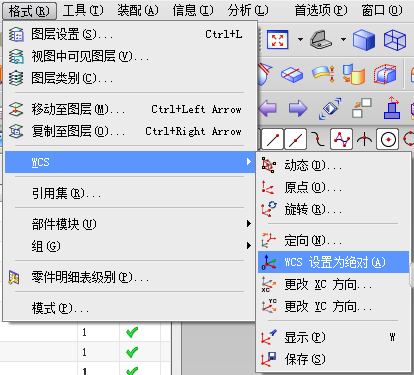
Task: Click the move-to-layer icon beside 移动至图层
Action: [16, 109]
